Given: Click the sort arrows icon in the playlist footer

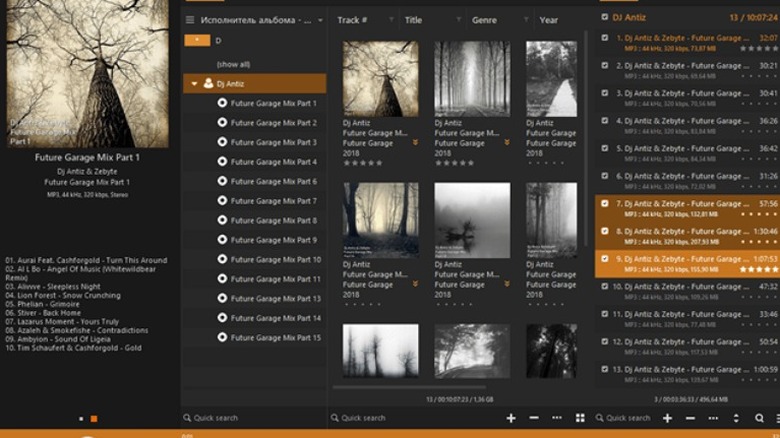Looking at the screenshot, I should click(x=736, y=418).
